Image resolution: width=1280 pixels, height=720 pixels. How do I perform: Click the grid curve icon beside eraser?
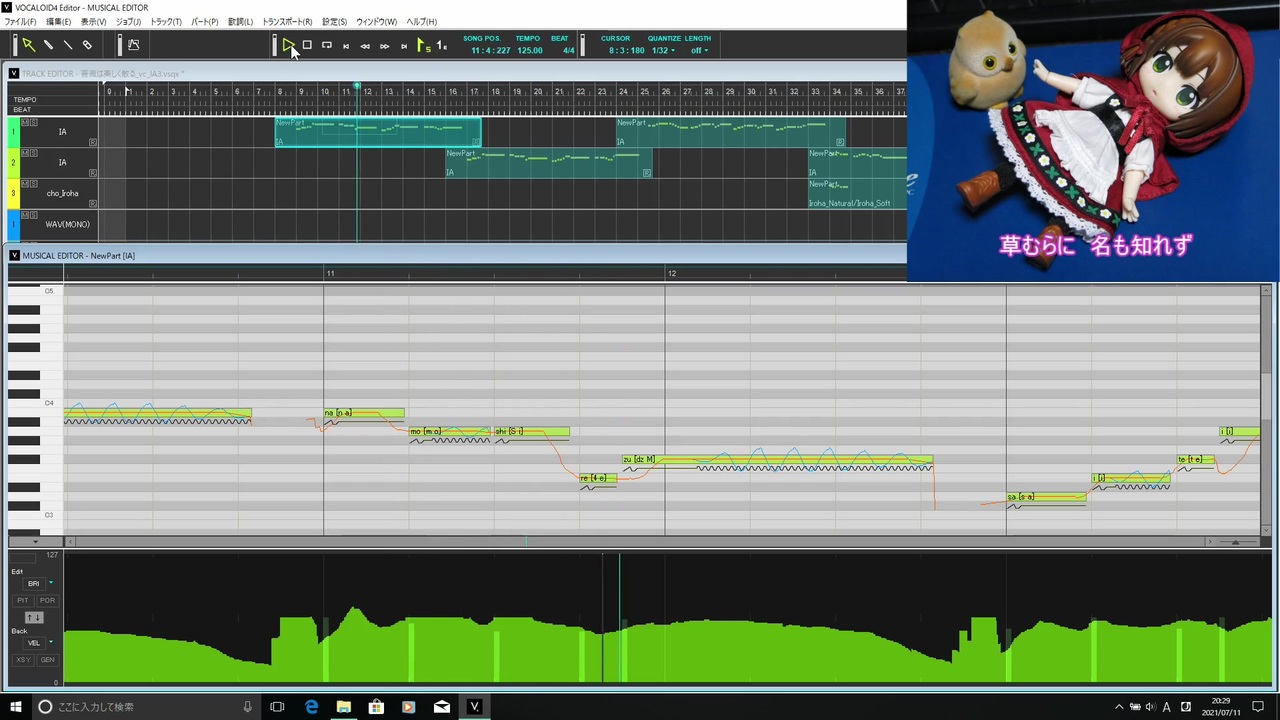point(133,45)
